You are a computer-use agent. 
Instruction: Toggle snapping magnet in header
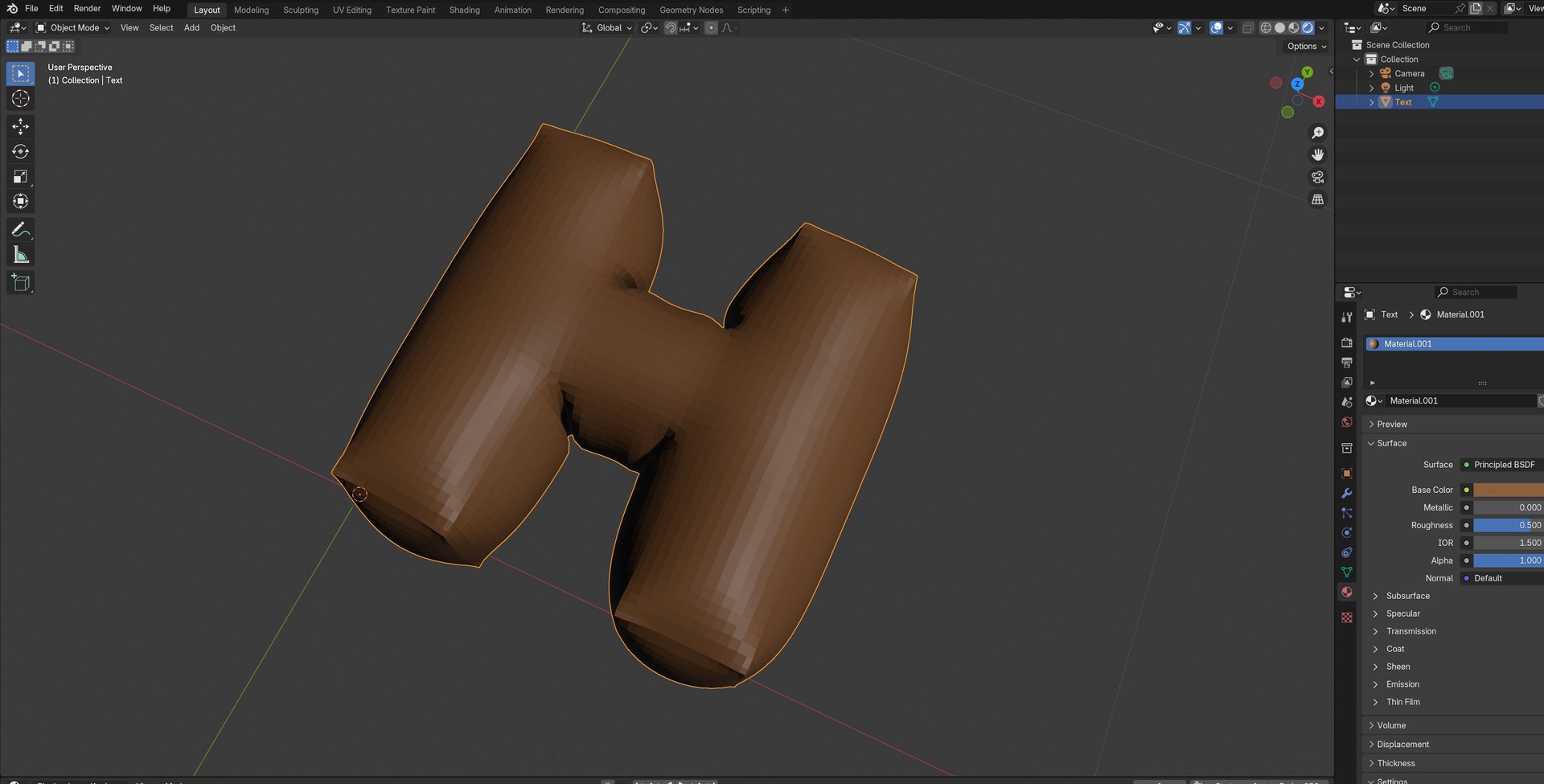point(671,27)
